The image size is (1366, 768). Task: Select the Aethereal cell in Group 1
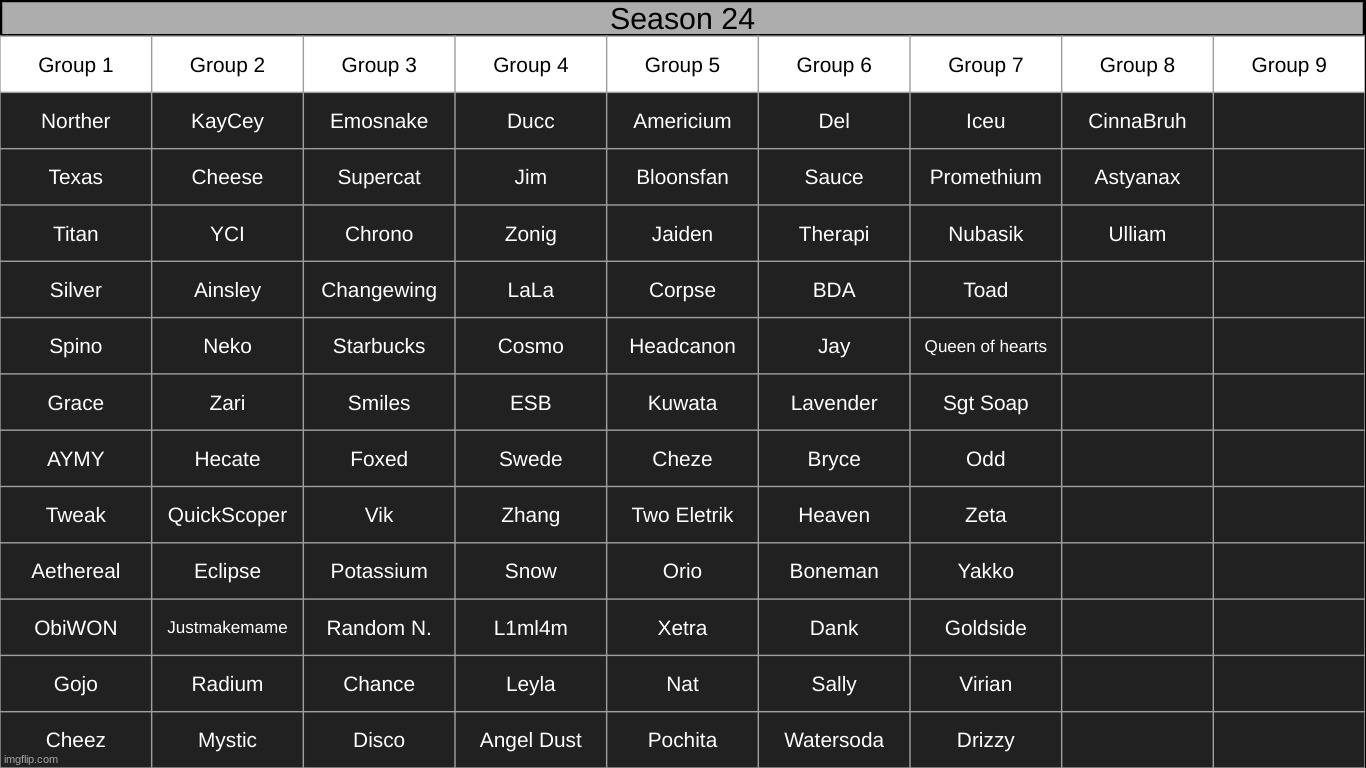(x=76, y=571)
